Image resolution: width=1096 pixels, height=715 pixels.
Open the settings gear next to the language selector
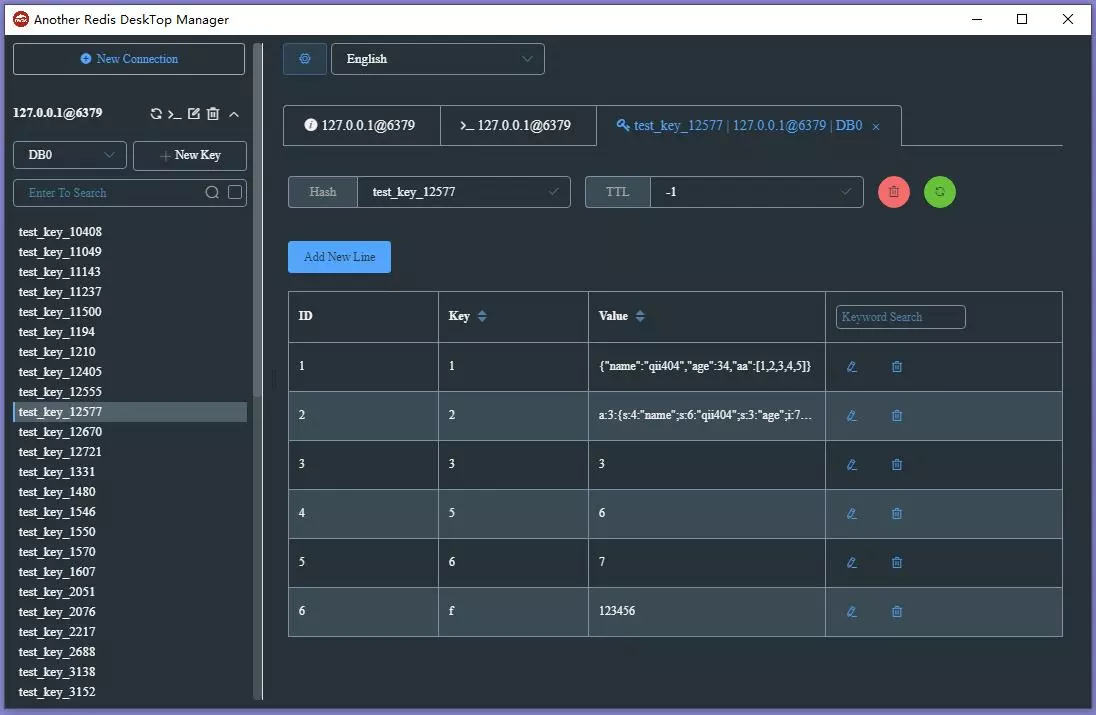click(x=304, y=59)
